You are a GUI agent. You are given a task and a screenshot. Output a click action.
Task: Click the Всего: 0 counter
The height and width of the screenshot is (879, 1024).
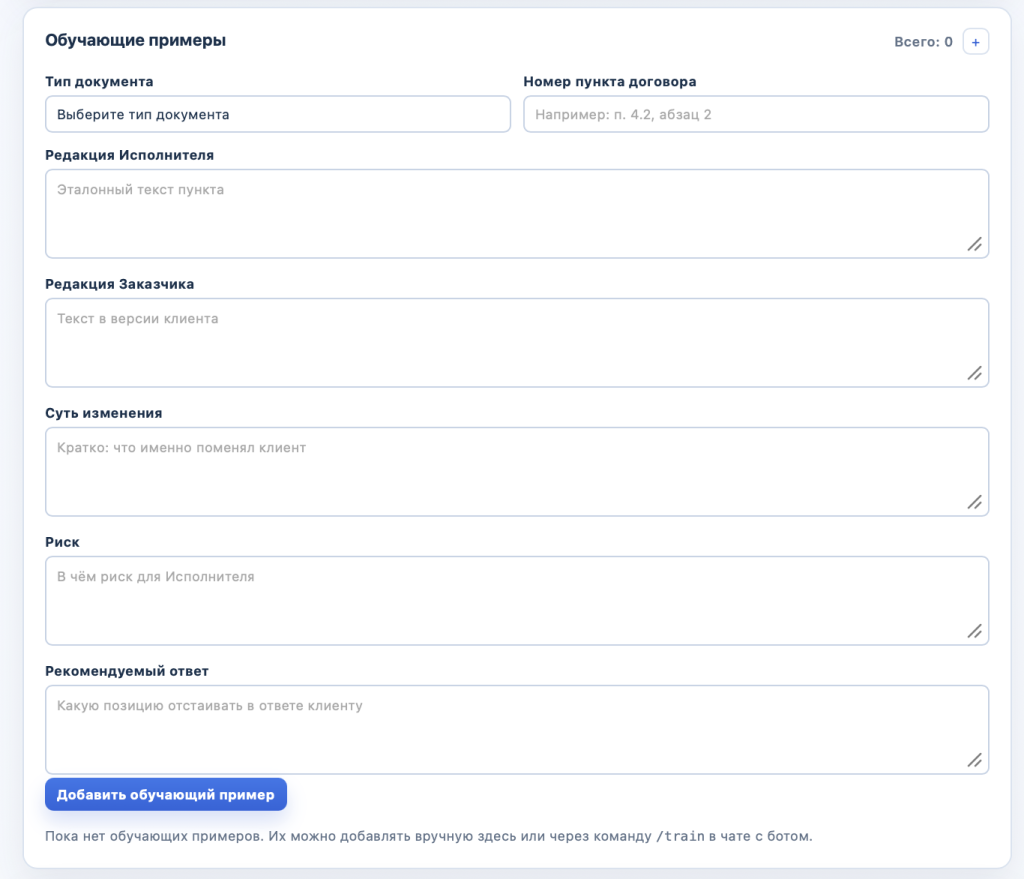[x=923, y=42]
